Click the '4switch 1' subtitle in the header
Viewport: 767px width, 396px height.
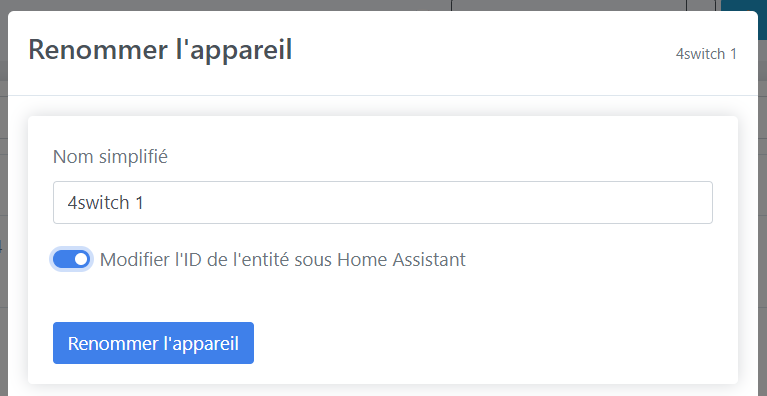pos(706,54)
